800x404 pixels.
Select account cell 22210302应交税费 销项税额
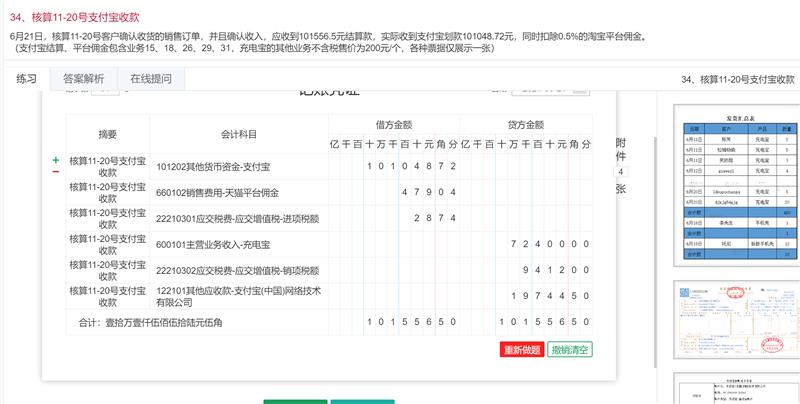(235, 270)
